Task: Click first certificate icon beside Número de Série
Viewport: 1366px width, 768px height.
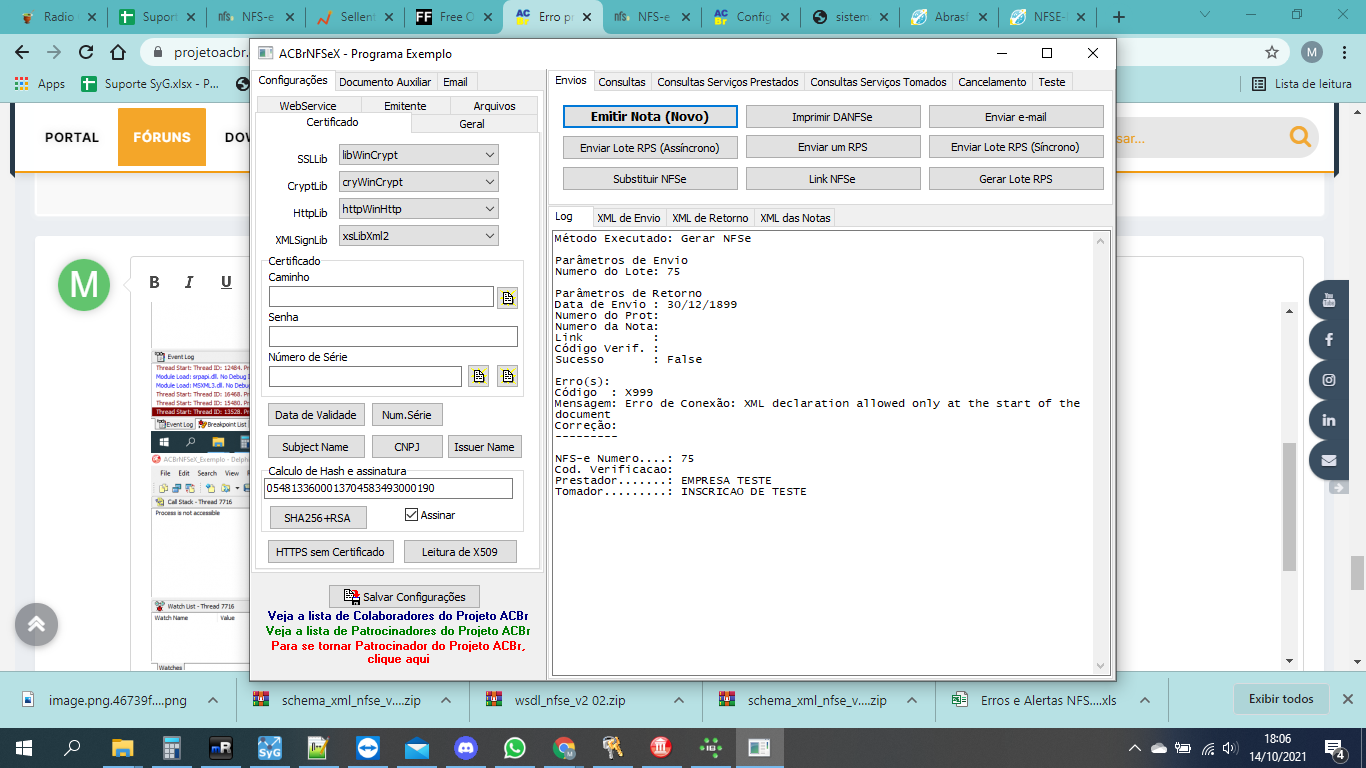Action: click(478, 376)
